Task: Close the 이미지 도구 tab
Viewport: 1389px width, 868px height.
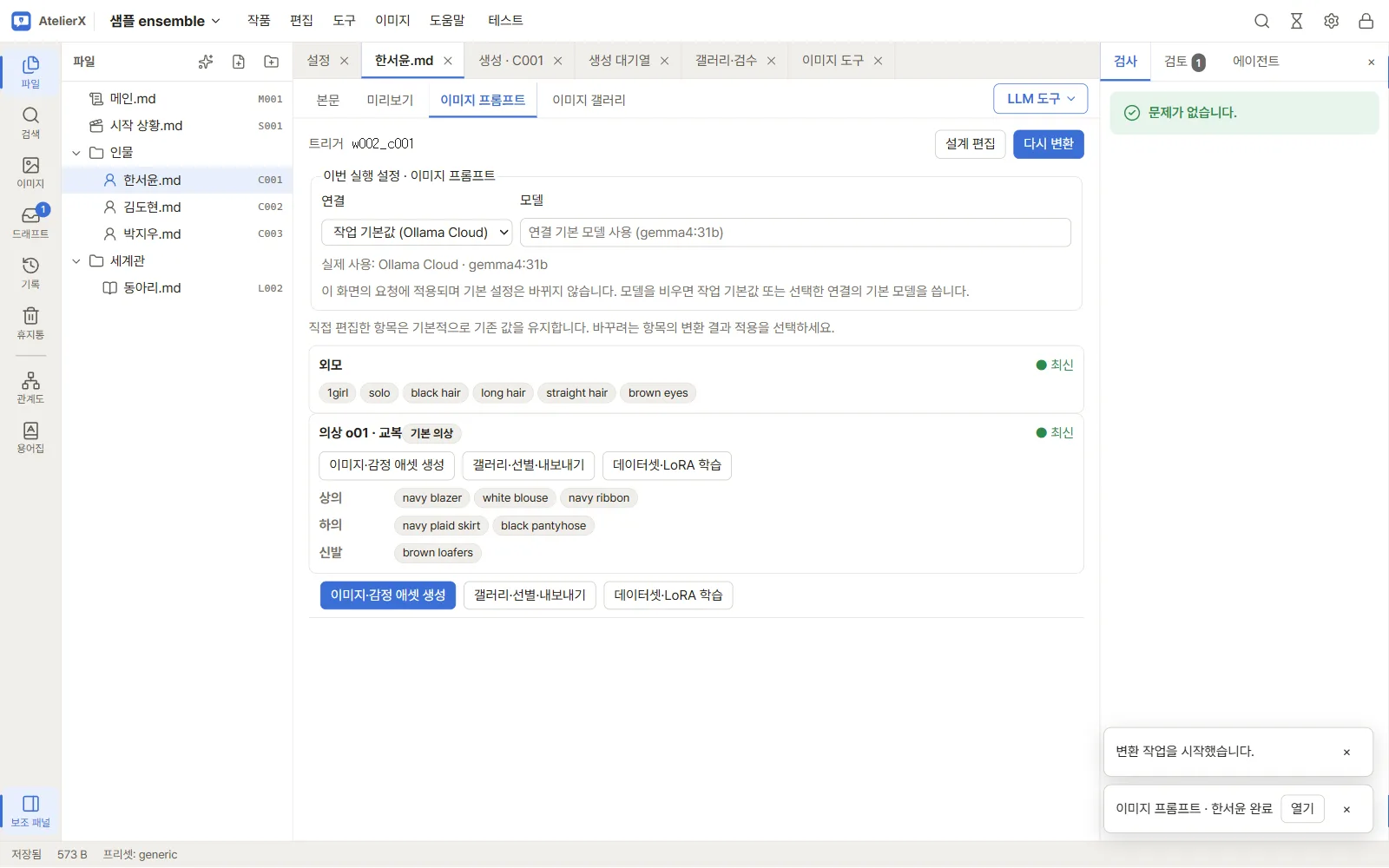Action: pyautogui.click(x=879, y=61)
